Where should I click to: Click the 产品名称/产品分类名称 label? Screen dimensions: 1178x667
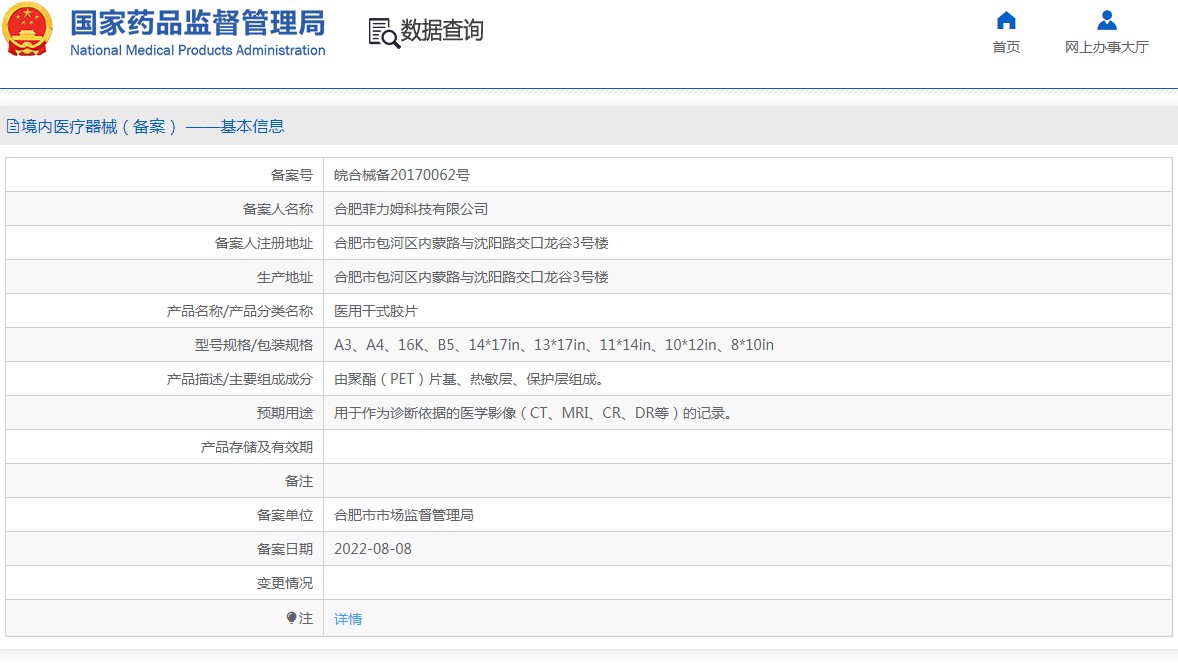[x=240, y=311]
